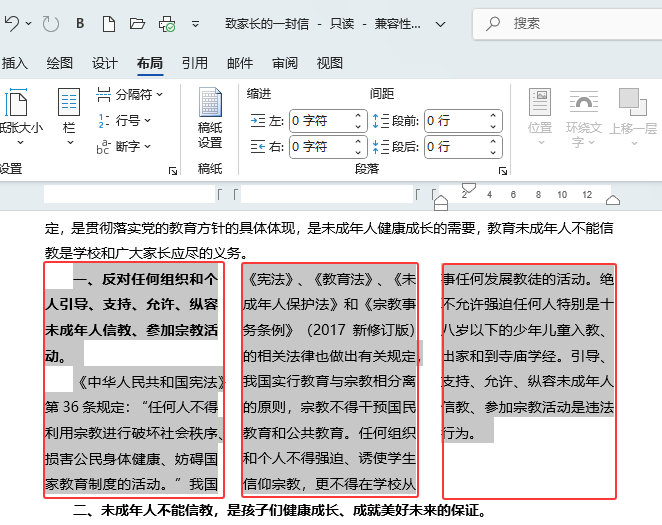Click the Redo icon
662x525 pixels.
pyautogui.click(x=51, y=24)
